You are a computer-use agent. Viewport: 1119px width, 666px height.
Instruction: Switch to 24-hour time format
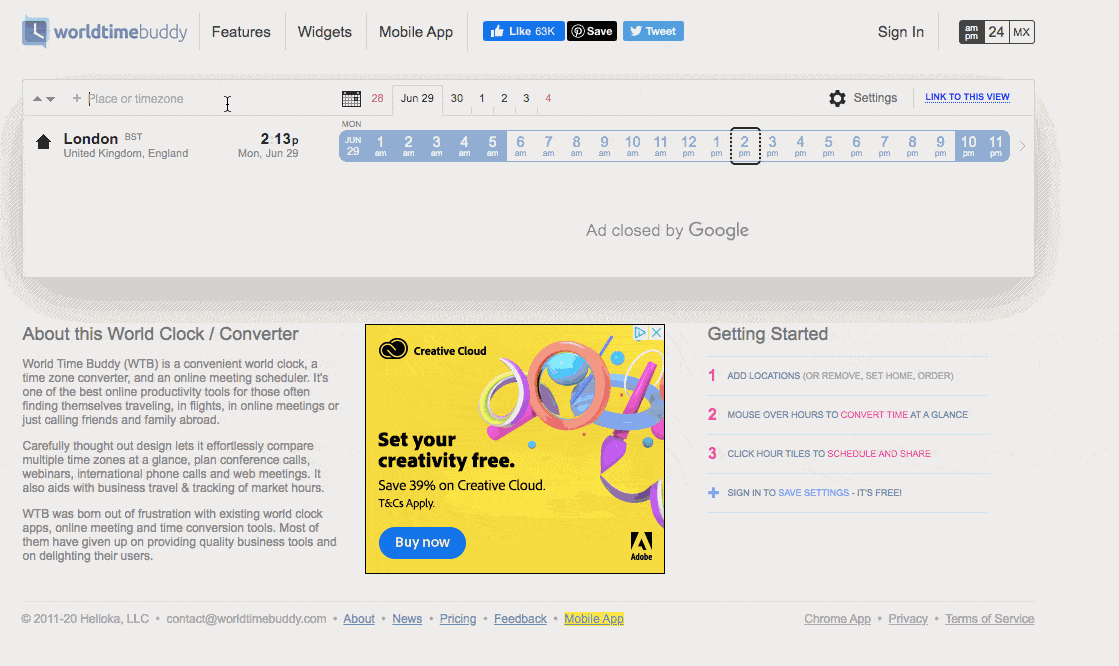click(x=996, y=32)
